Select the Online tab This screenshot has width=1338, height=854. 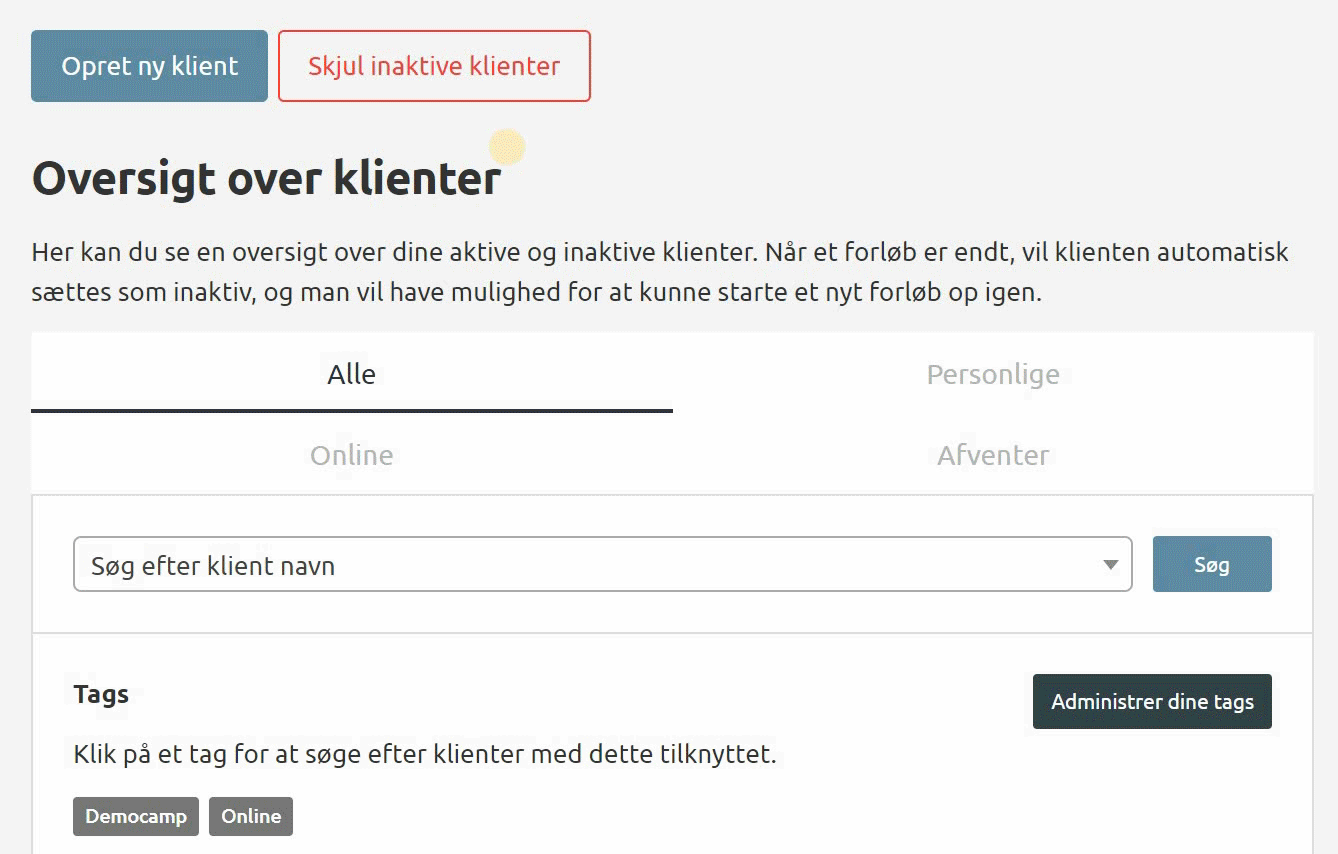pos(351,455)
